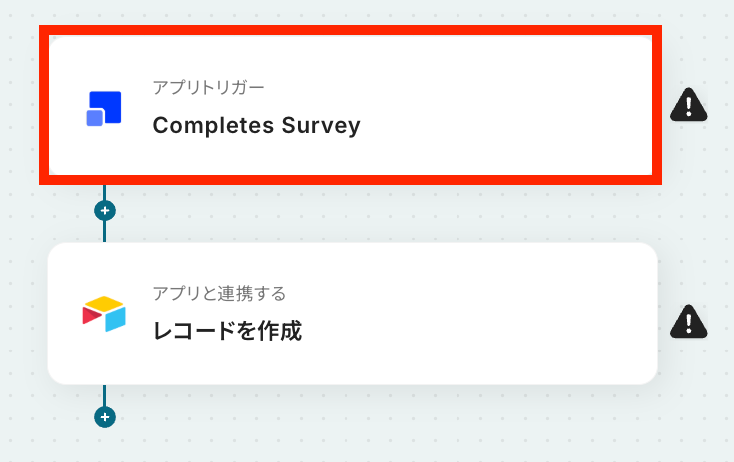Click the "レコードを作成" title text
Image resolution: width=734 pixels, height=462 pixels.
[227, 331]
